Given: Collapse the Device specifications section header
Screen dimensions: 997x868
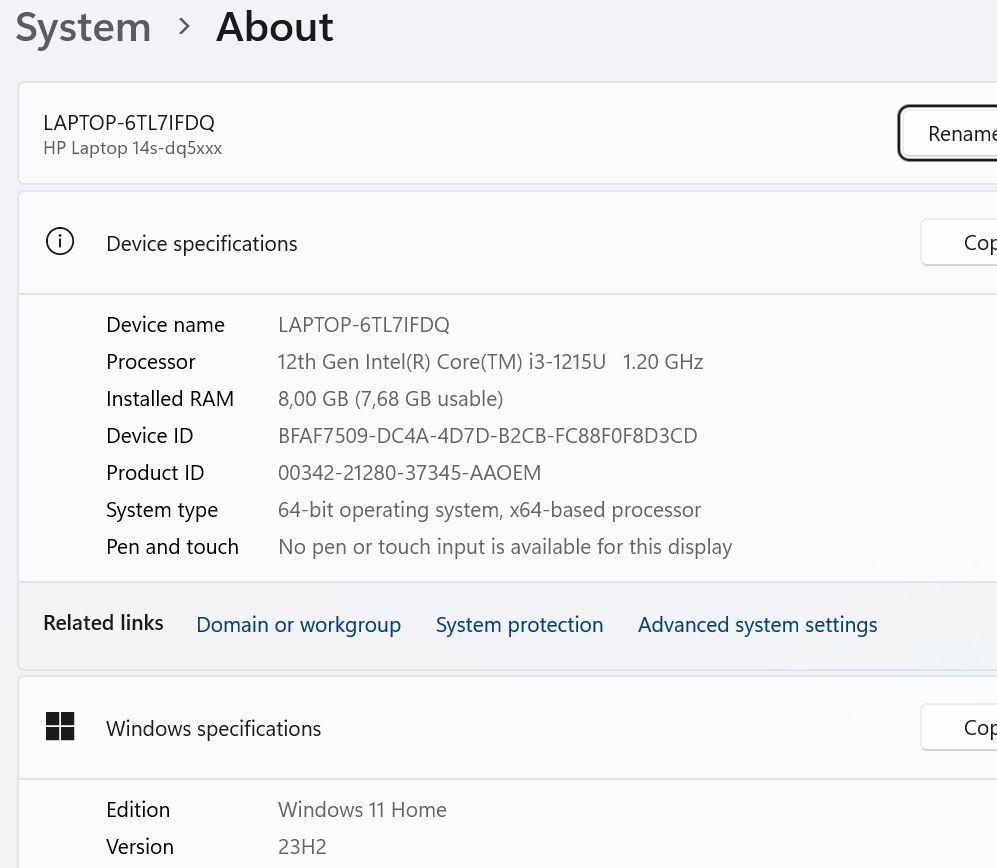Looking at the screenshot, I should [x=500, y=243].
